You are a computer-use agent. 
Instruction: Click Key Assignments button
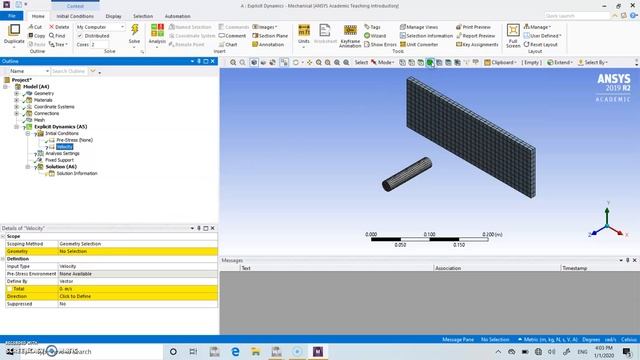[x=477, y=44]
